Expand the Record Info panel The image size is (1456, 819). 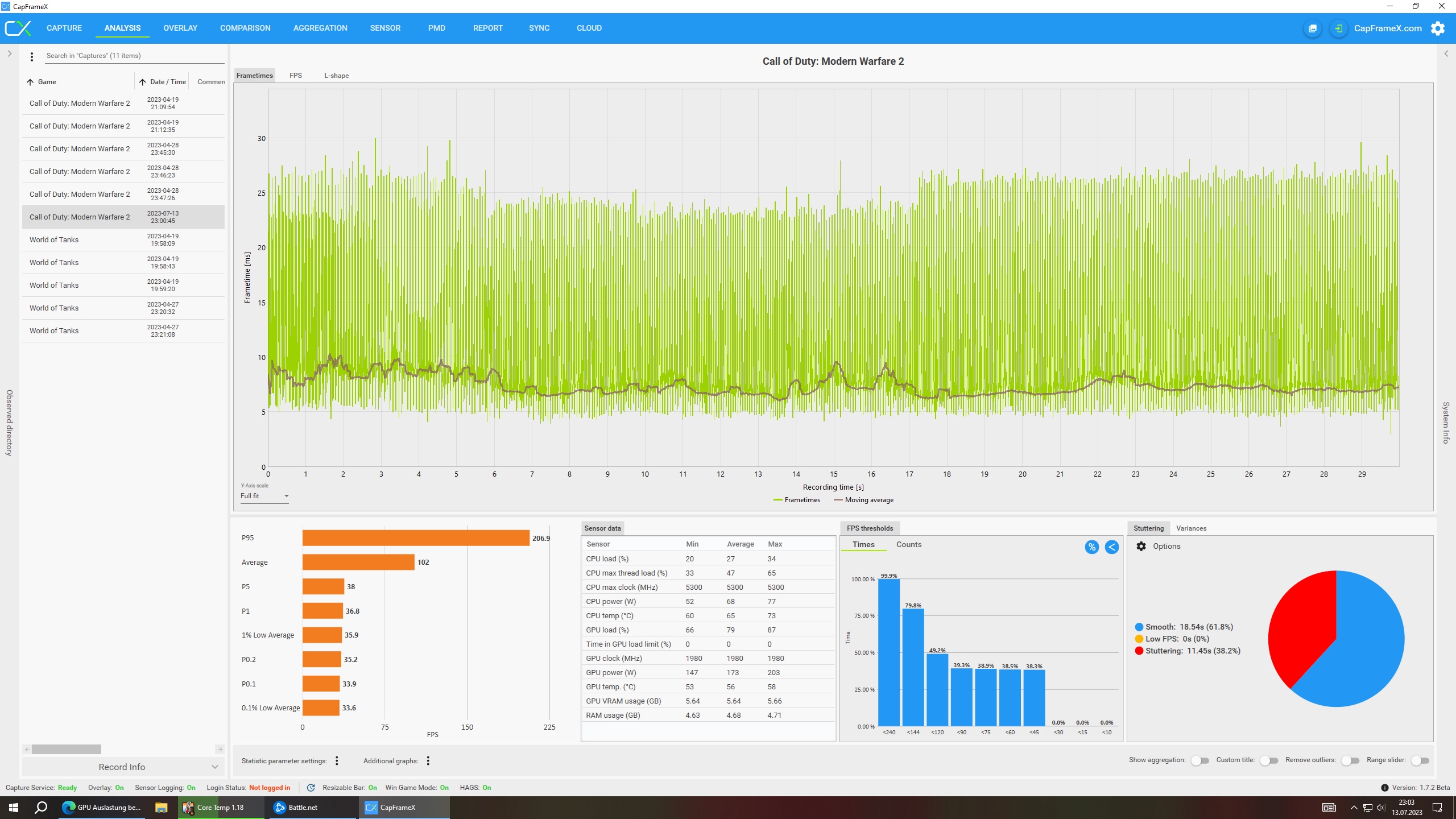(x=123, y=767)
